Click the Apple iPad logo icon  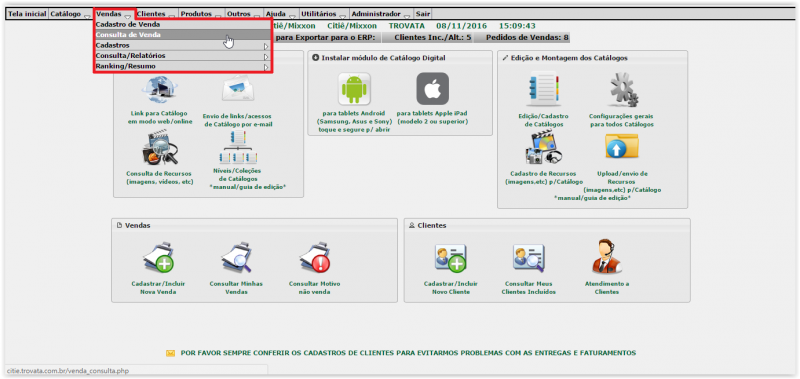432,89
